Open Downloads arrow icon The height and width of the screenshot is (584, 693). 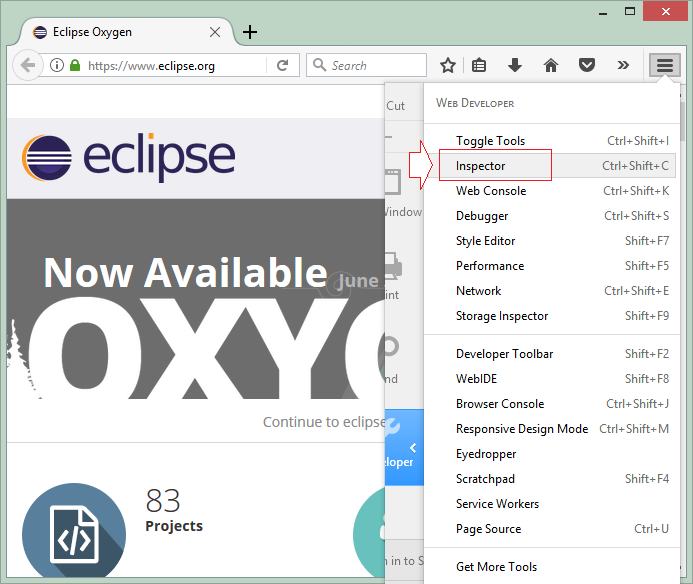[x=515, y=65]
